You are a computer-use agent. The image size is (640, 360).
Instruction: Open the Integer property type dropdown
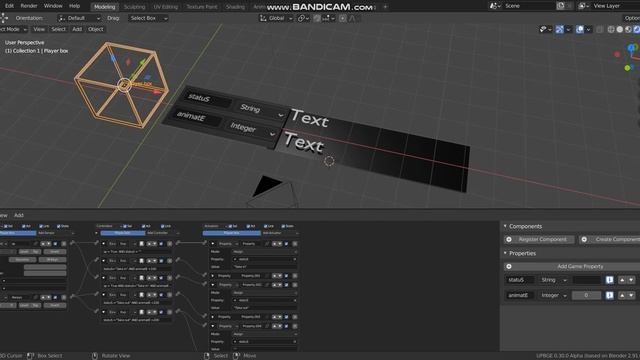pos(553,295)
